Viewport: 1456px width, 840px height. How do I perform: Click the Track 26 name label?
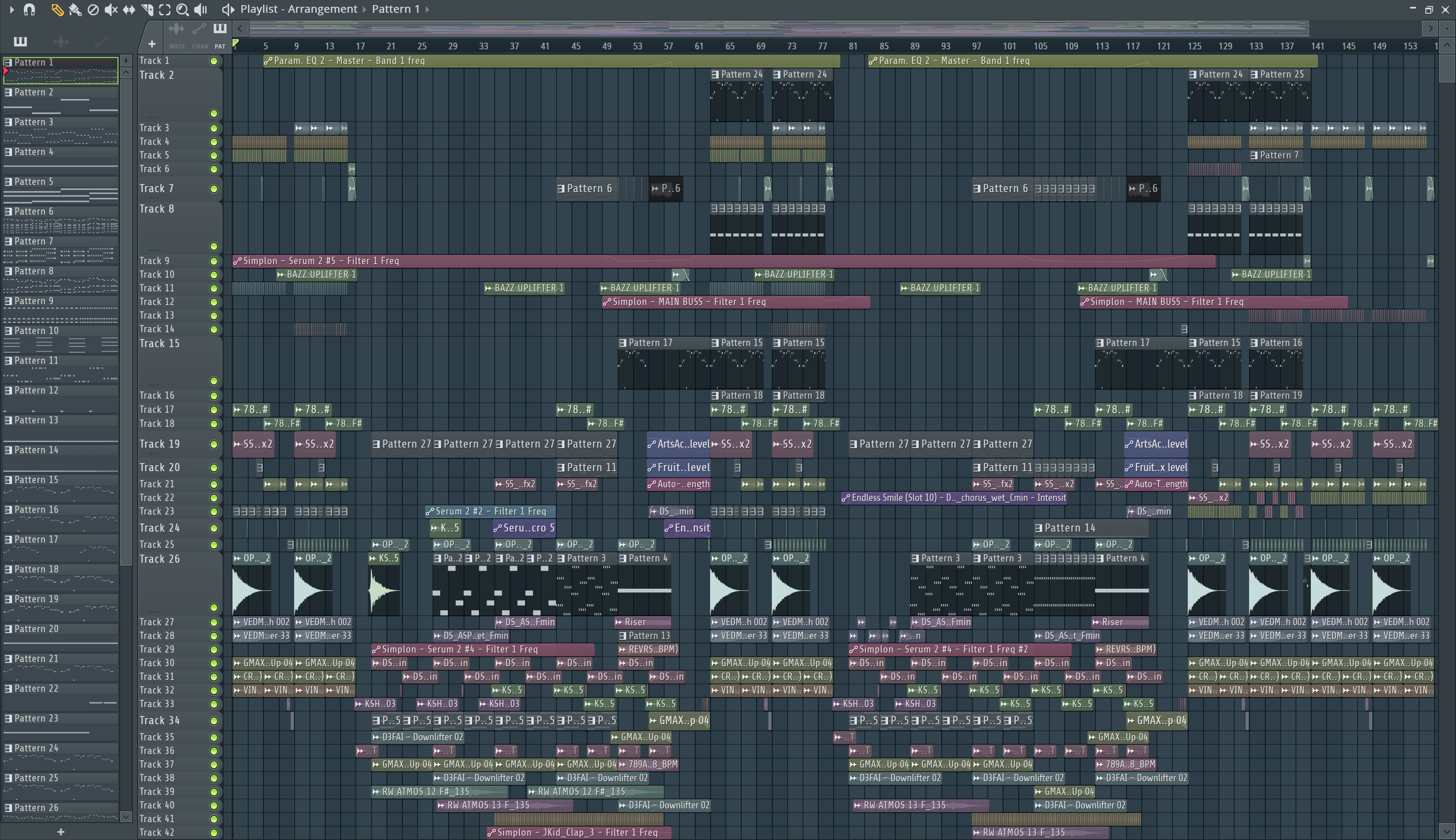160,559
